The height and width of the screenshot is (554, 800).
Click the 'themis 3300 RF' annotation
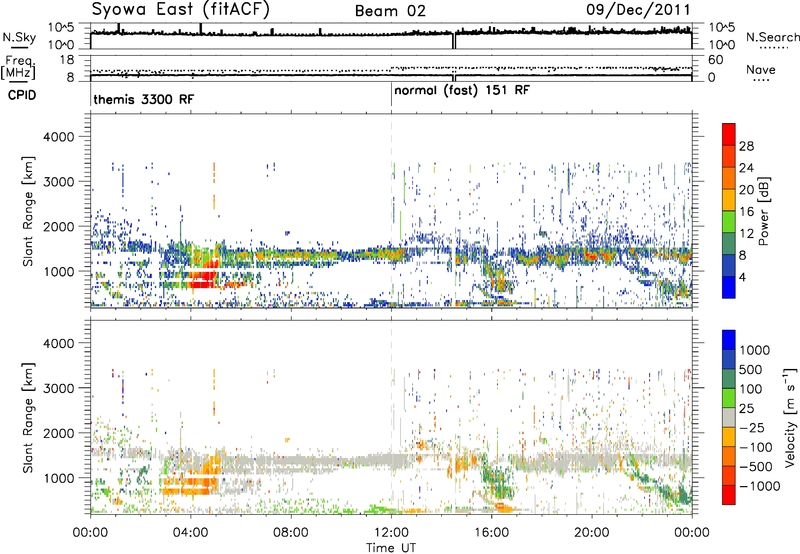pyautogui.click(x=143, y=99)
